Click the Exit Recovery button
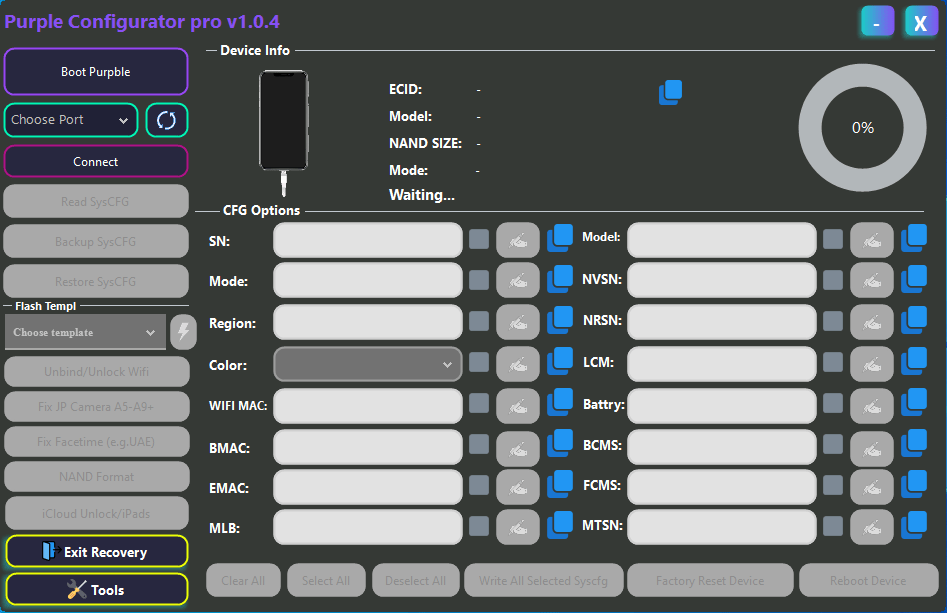The image size is (947, 613). coord(96,551)
